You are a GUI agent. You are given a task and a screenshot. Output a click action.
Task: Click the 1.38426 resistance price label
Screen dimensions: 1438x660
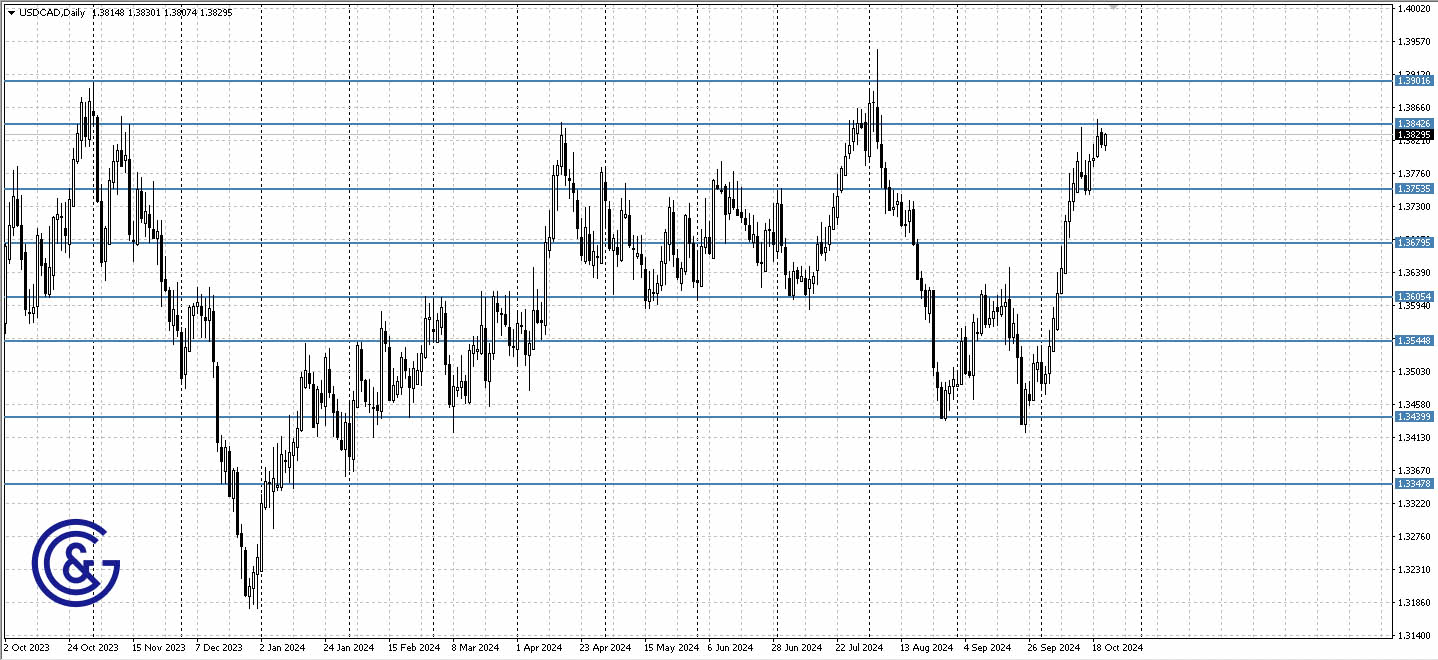(1413, 123)
